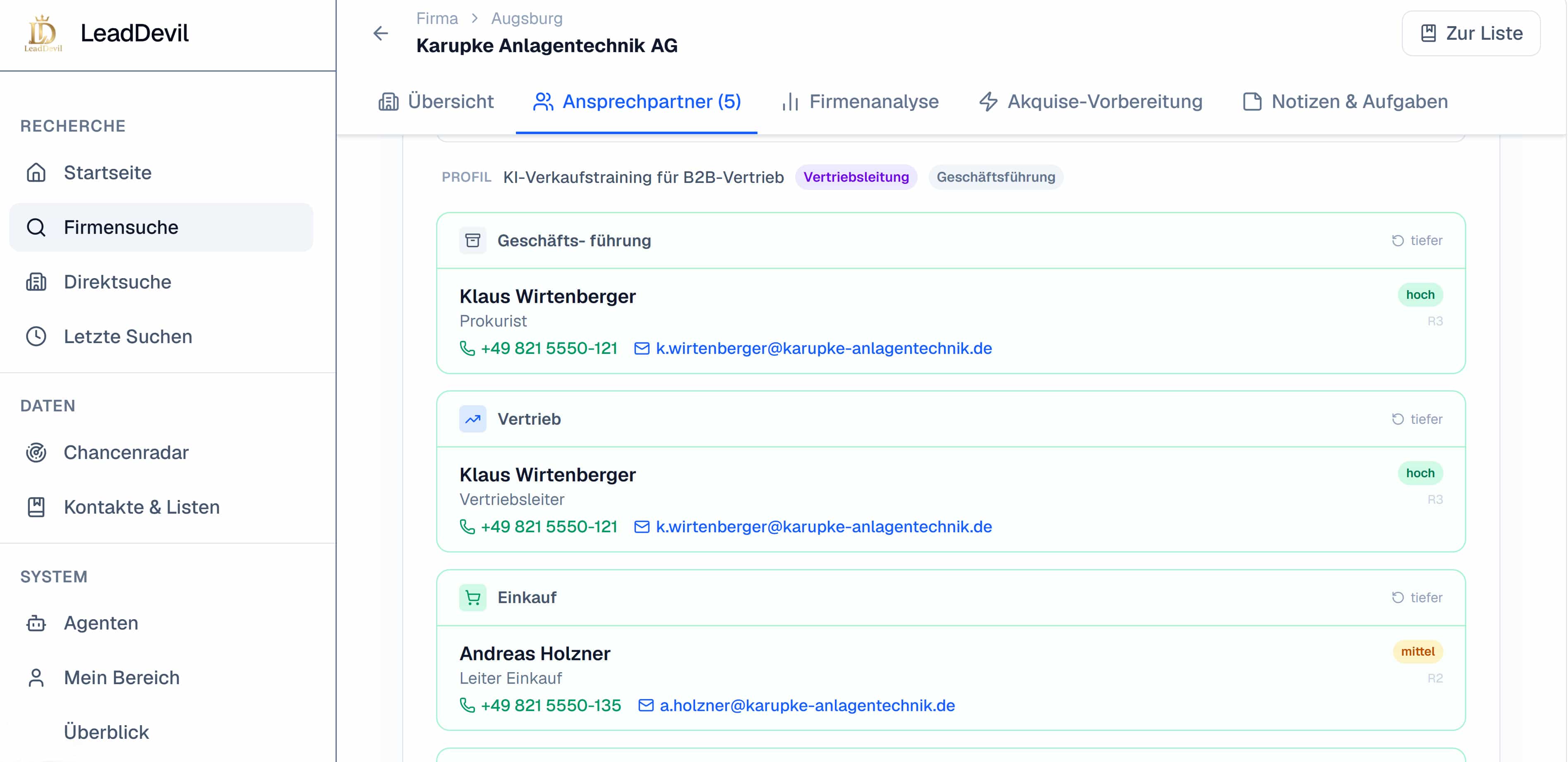Expand deeper search for Einkauf section

(x=1417, y=598)
